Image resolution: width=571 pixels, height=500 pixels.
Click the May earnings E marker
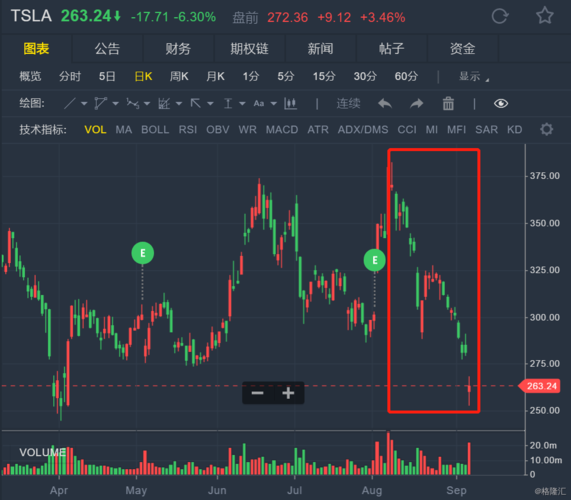[x=143, y=253]
